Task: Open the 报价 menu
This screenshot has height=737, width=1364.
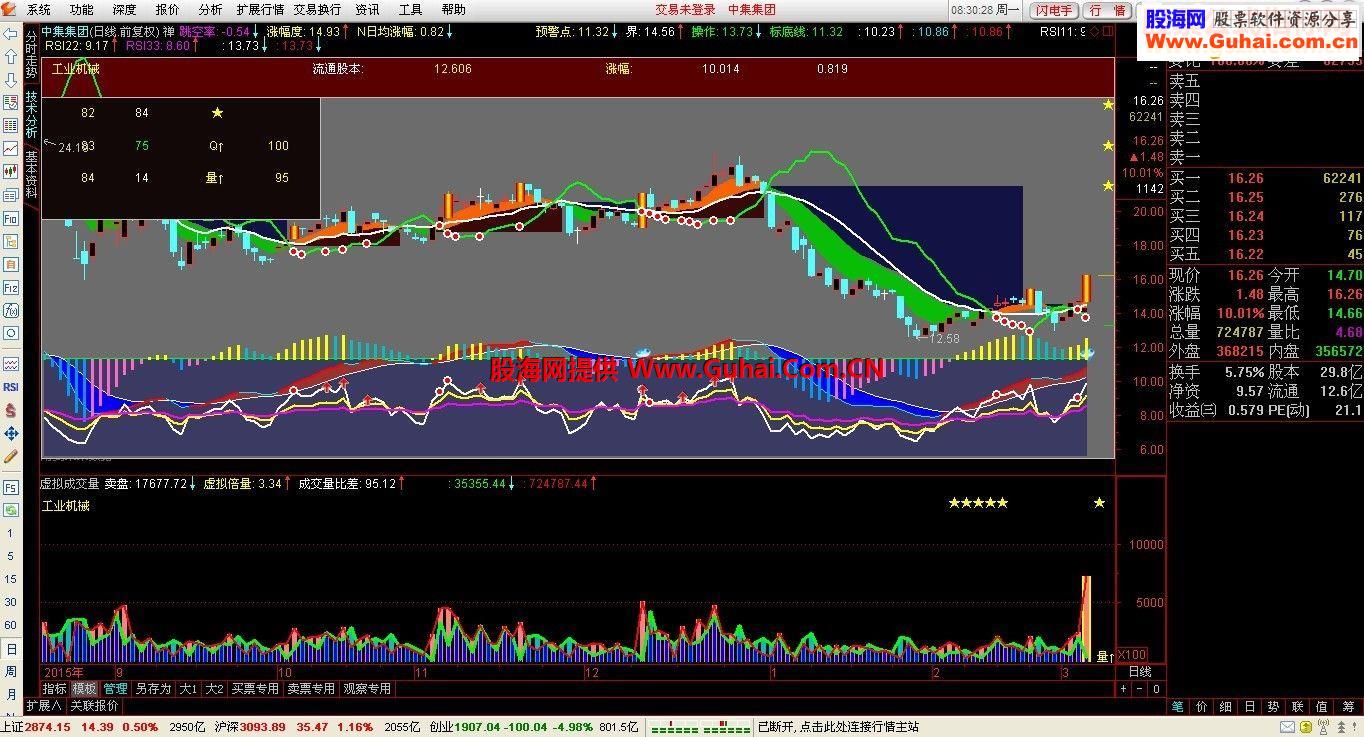Action: pyautogui.click(x=167, y=10)
